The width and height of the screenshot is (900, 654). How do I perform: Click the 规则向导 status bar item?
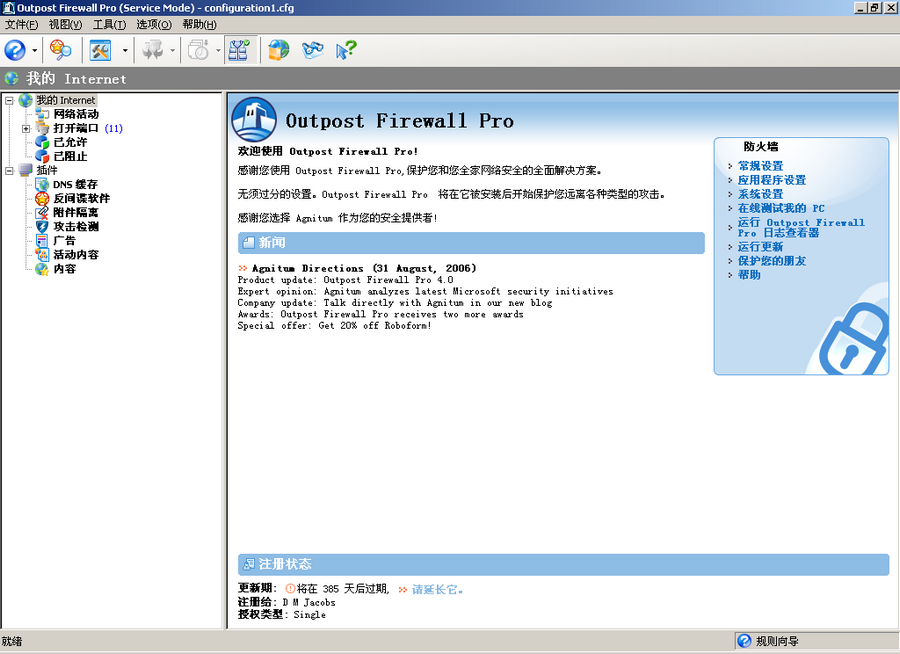777,641
